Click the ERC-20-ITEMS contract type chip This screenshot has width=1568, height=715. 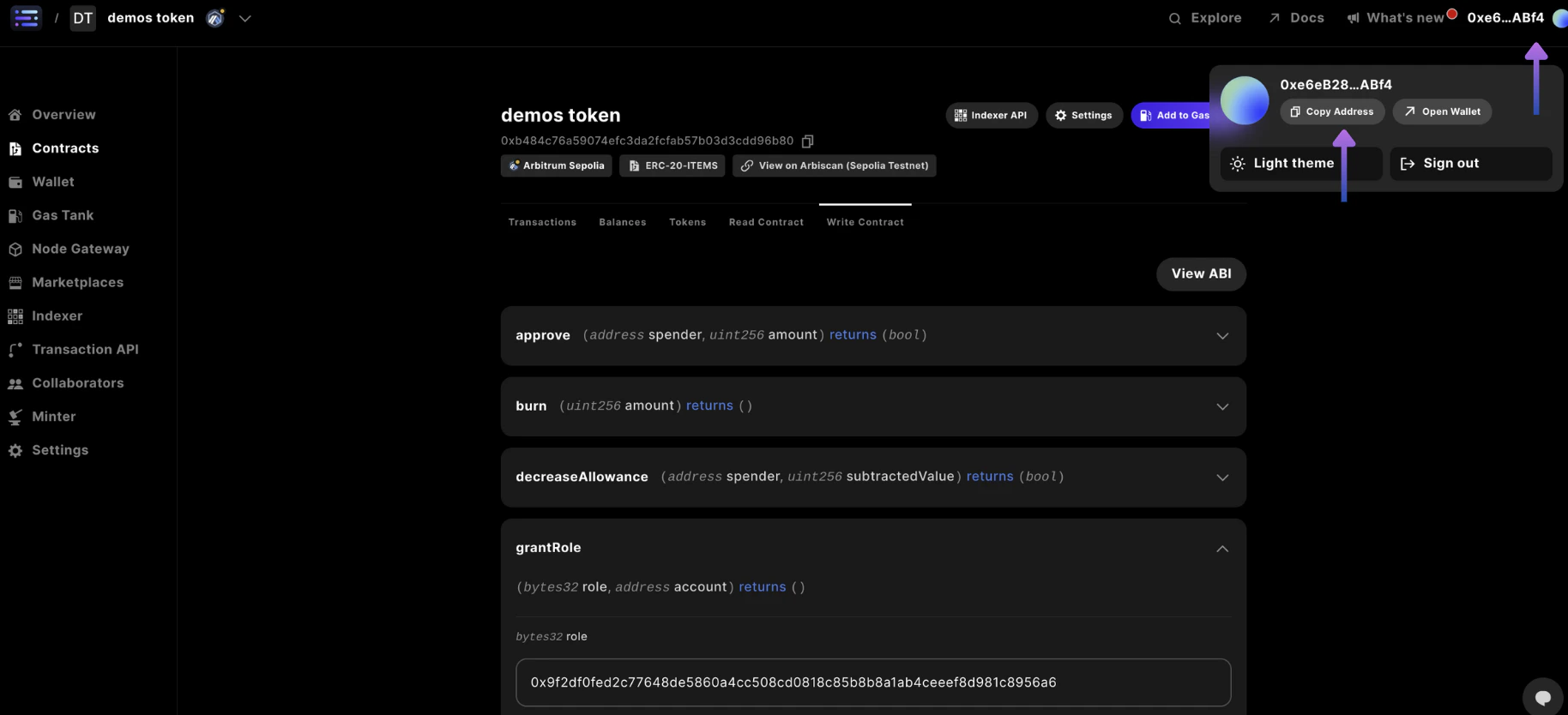click(672, 165)
